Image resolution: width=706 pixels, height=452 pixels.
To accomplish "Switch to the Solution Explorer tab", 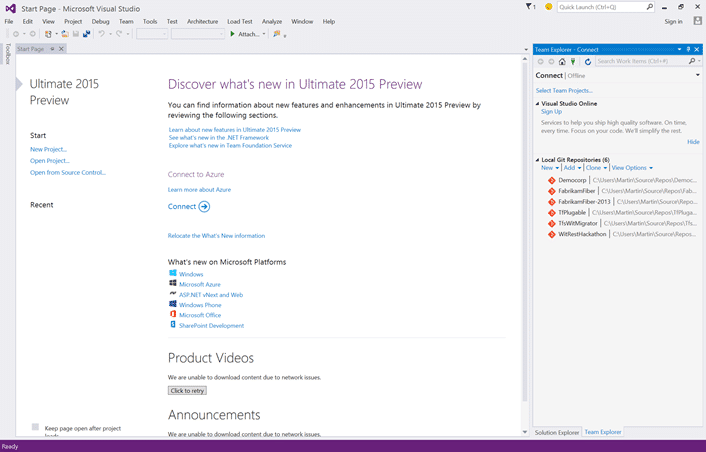I will (x=557, y=432).
